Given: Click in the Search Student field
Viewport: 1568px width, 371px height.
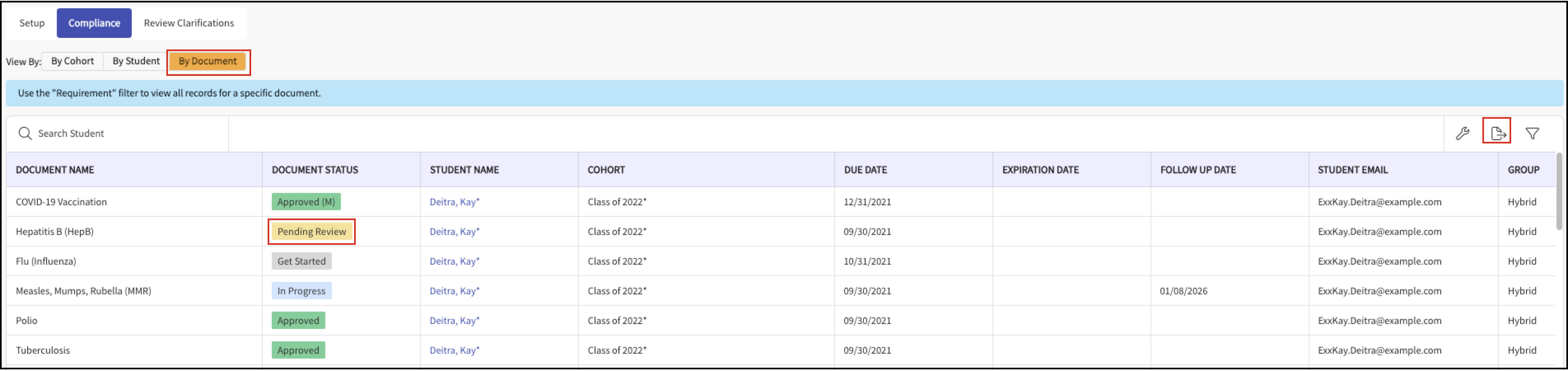Looking at the screenshot, I should pyautogui.click(x=117, y=134).
